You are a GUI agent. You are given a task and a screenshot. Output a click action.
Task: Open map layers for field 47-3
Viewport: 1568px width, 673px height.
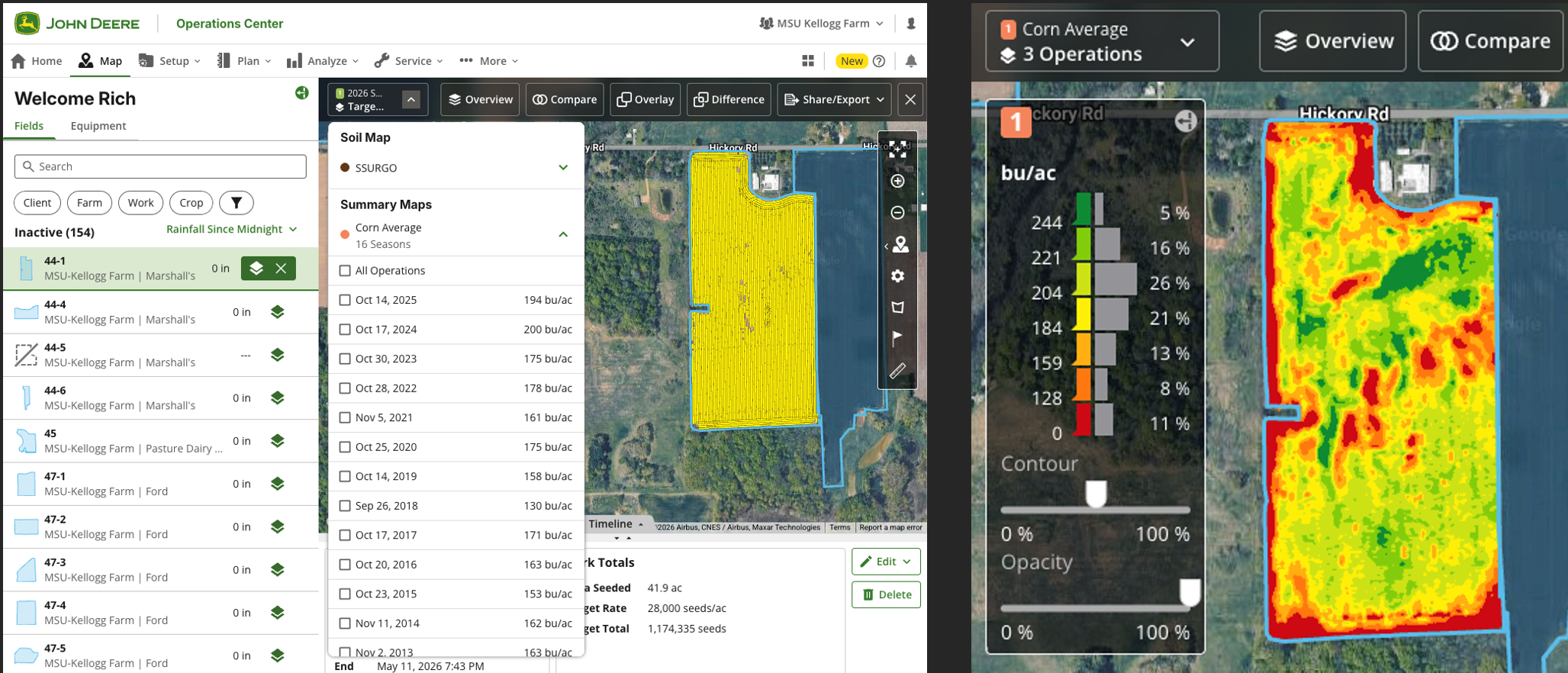pos(278,570)
